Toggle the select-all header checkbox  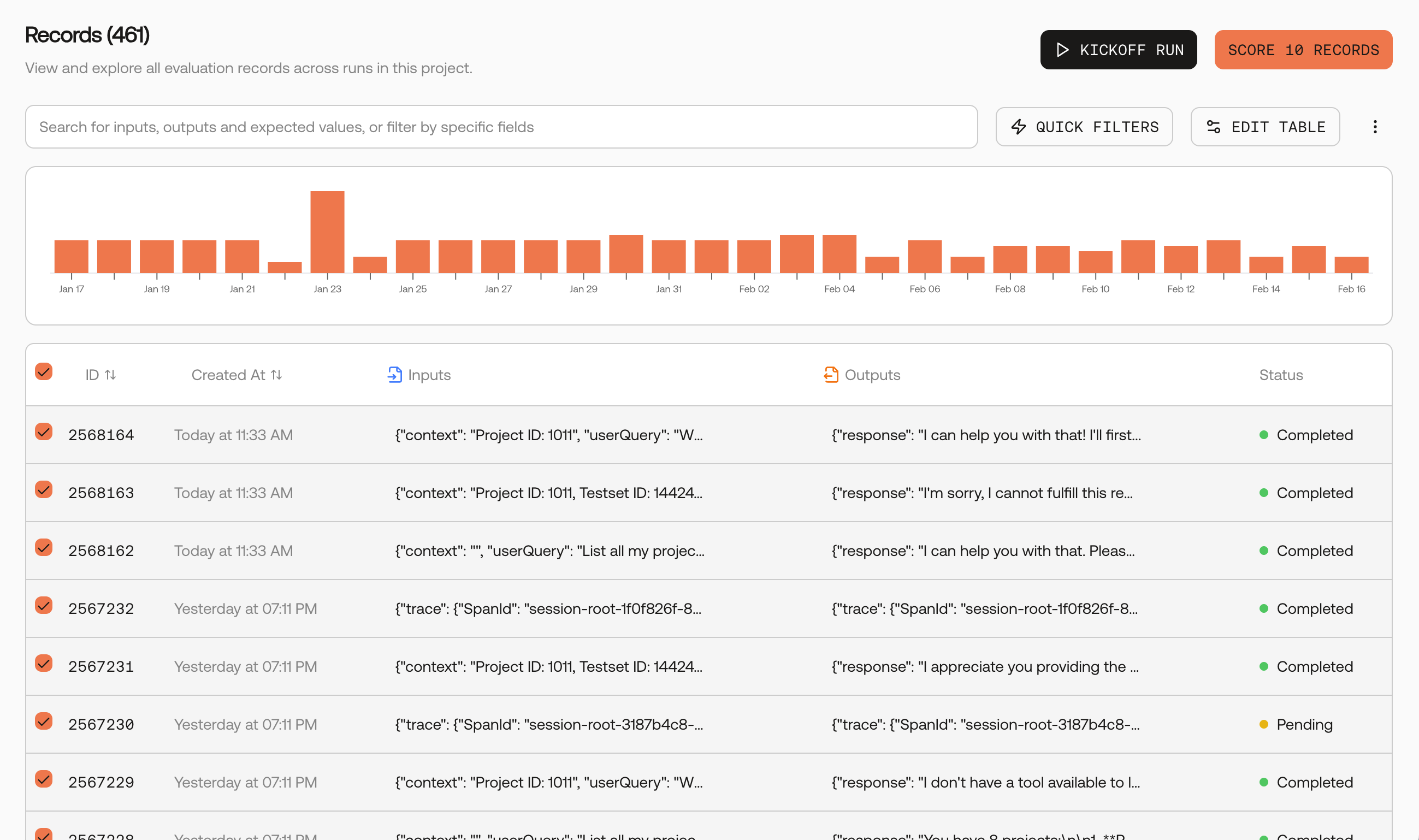coord(44,372)
